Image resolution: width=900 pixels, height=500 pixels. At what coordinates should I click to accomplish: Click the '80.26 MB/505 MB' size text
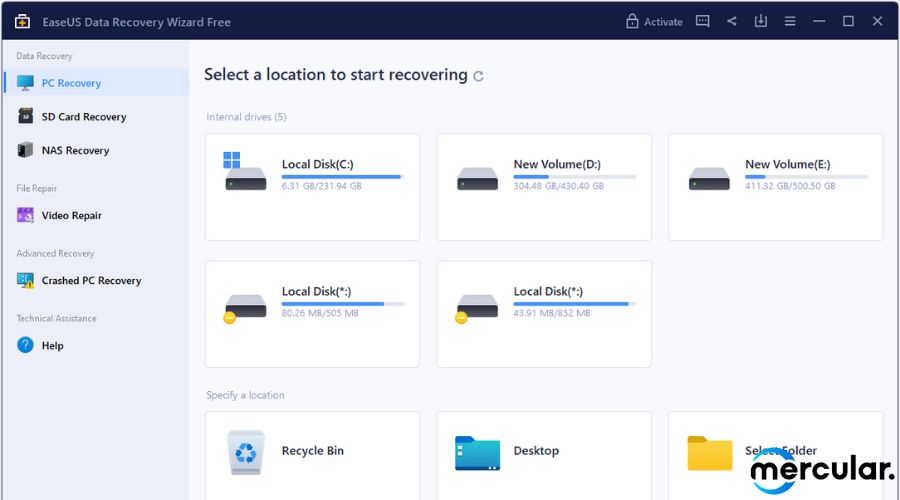[x=320, y=313]
